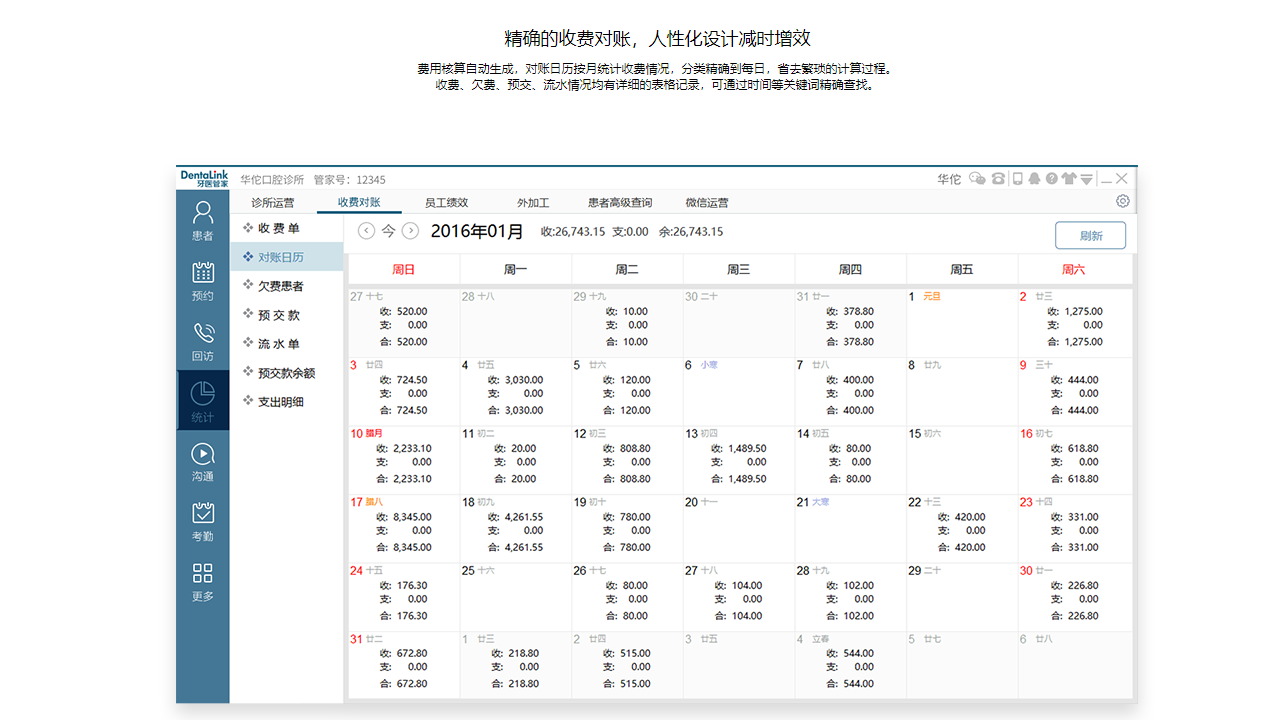Switch to the 员工绩效 tab
Screen dimensions: 1280x720
[445, 202]
